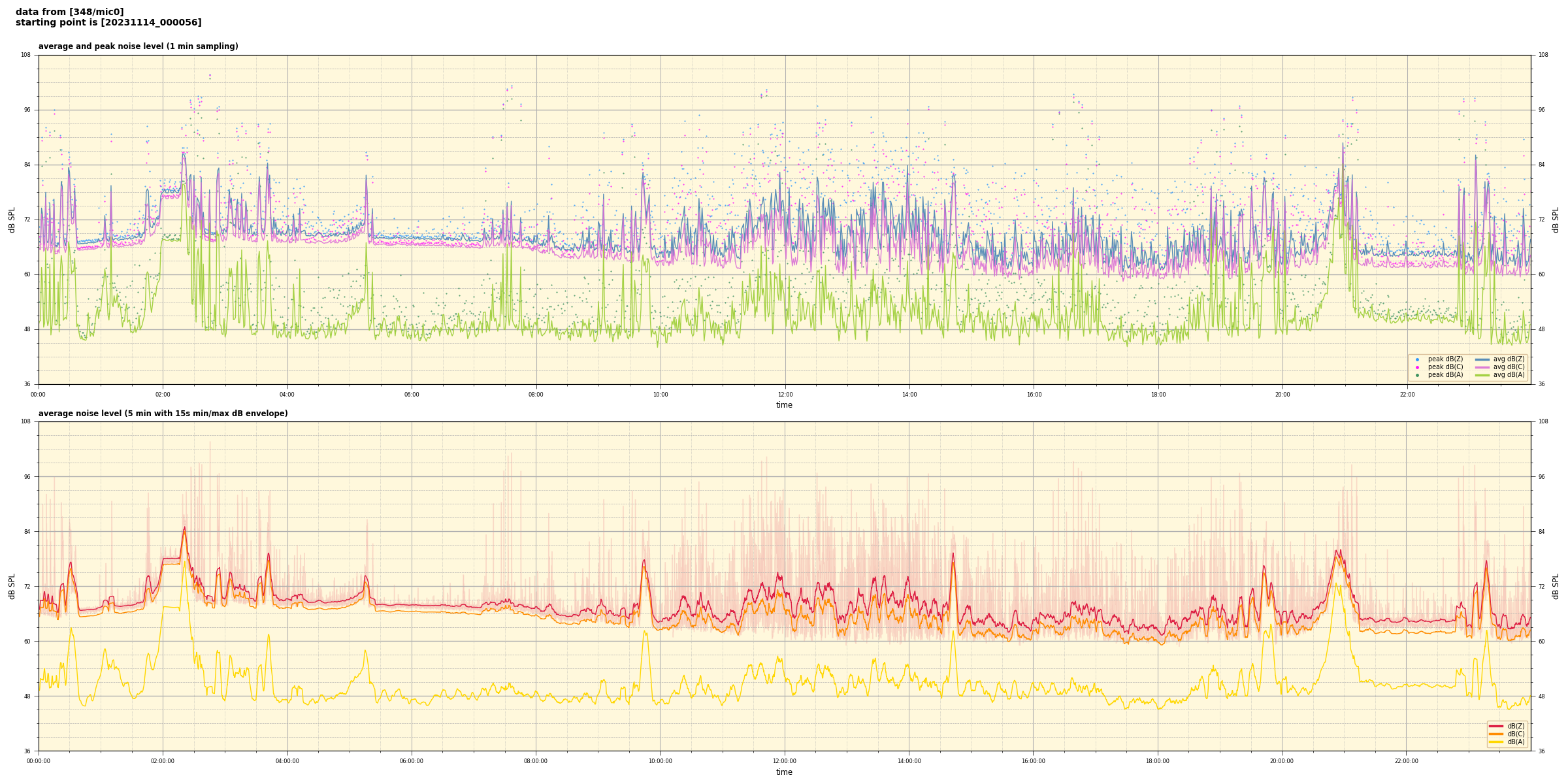Click the 12:00 tick on upper time axis
The height and width of the screenshot is (784, 1568).
pos(785,395)
